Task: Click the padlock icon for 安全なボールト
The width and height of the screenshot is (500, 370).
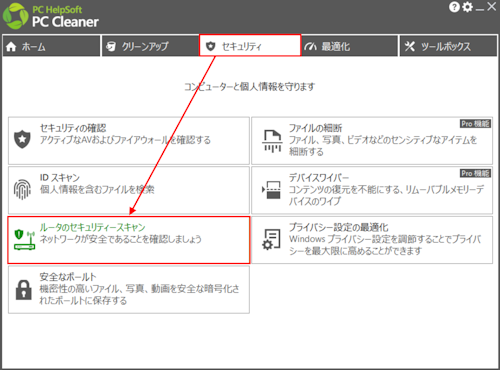Action: 24,289
